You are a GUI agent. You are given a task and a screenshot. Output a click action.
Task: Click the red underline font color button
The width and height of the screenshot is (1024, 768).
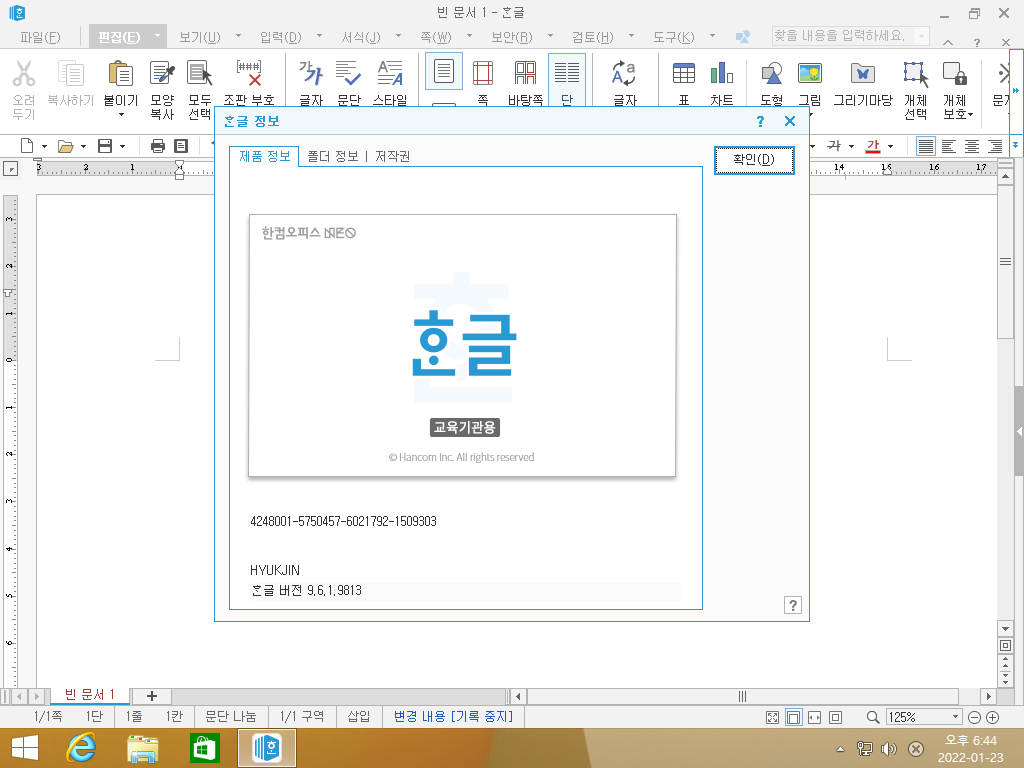873,146
